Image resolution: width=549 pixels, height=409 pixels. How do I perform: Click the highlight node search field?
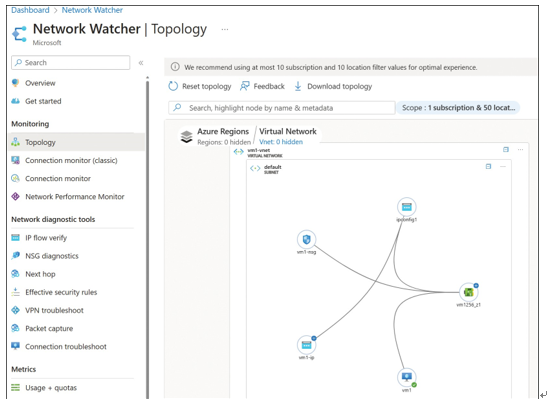(282, 108)
